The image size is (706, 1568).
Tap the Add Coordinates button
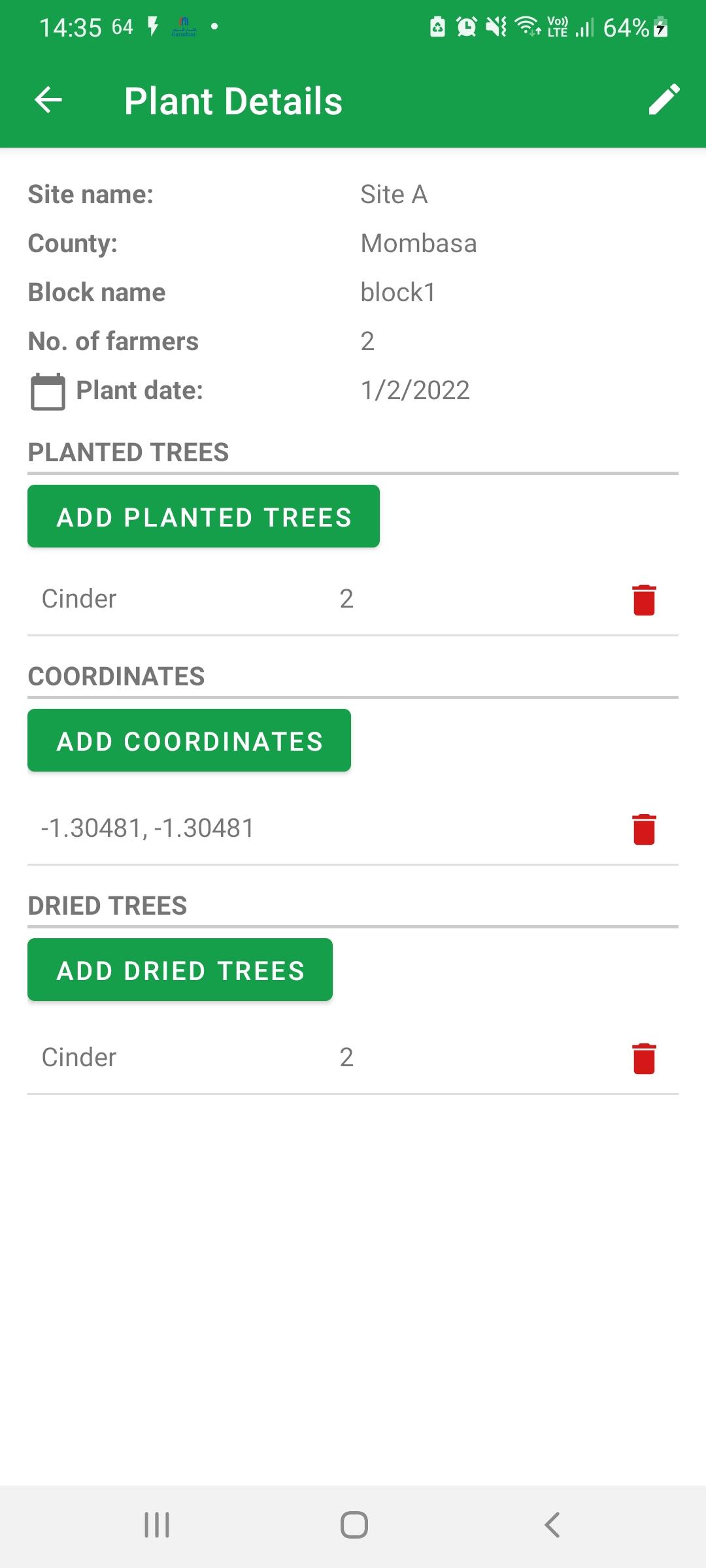[x=189, y=740]
